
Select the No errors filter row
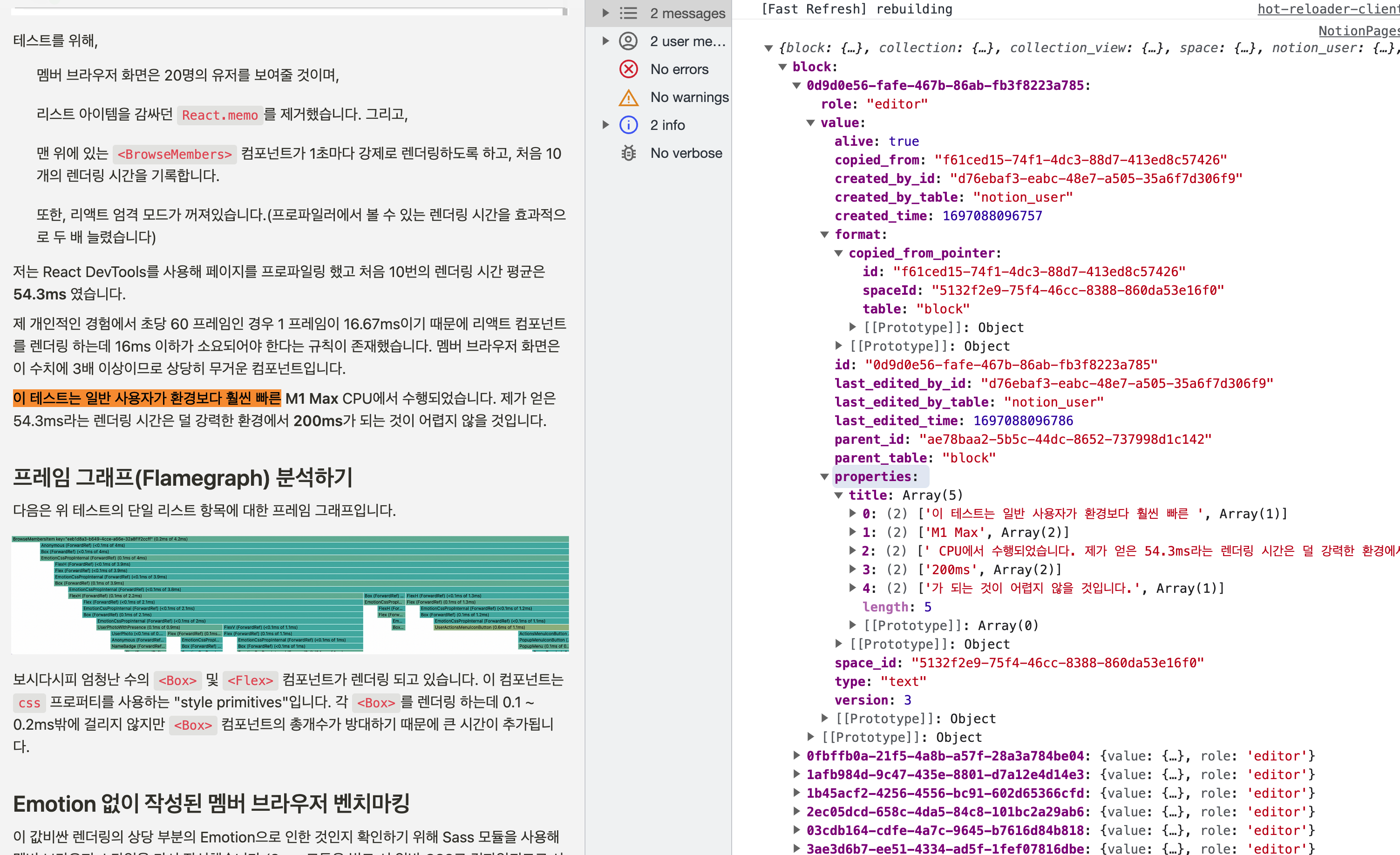[679, 69]
